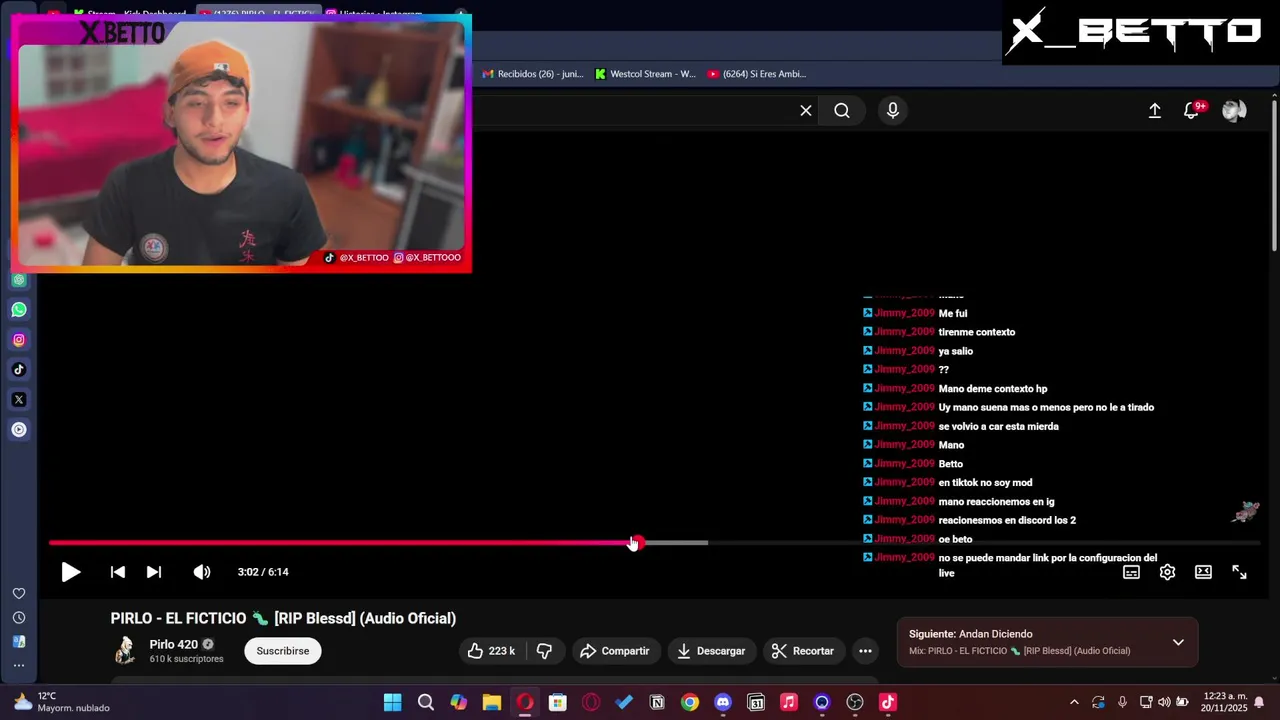Open Google Chrome from the taskbar
This screenshot has width=1280, height=720.
[690, 703]
